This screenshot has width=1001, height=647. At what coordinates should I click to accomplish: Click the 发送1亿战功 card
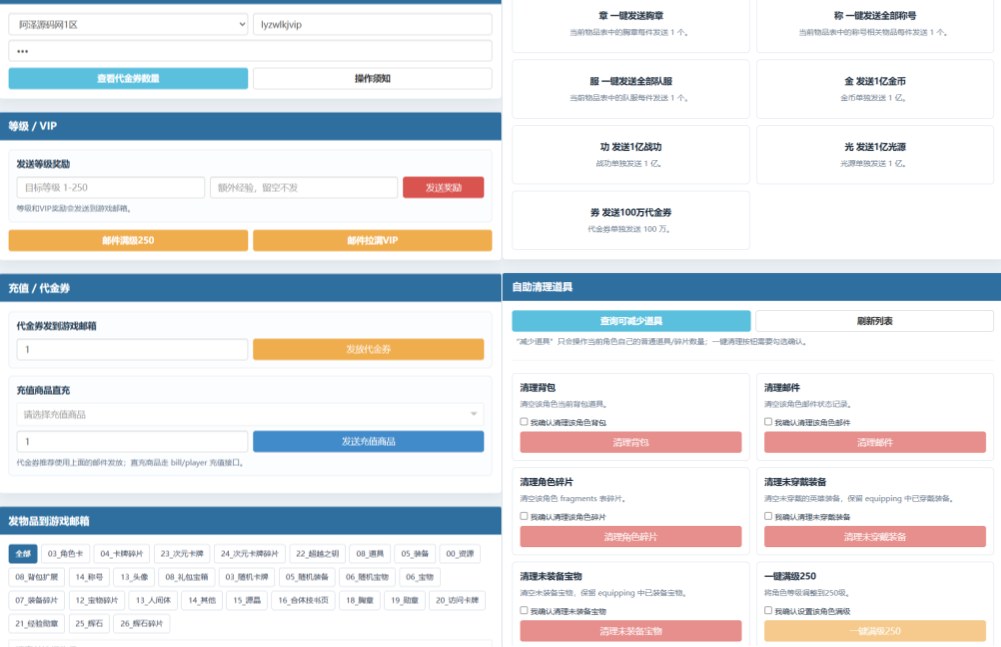[631, 155]
